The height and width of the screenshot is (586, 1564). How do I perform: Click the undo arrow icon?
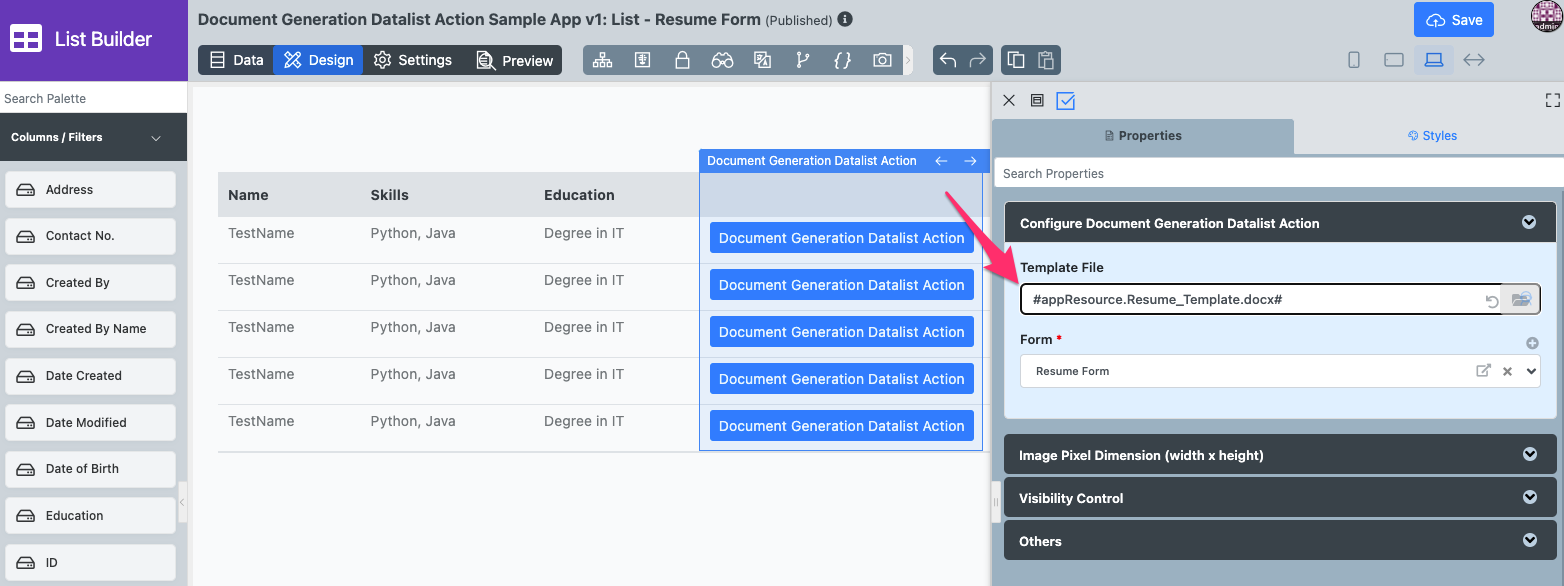coord(948,60)
